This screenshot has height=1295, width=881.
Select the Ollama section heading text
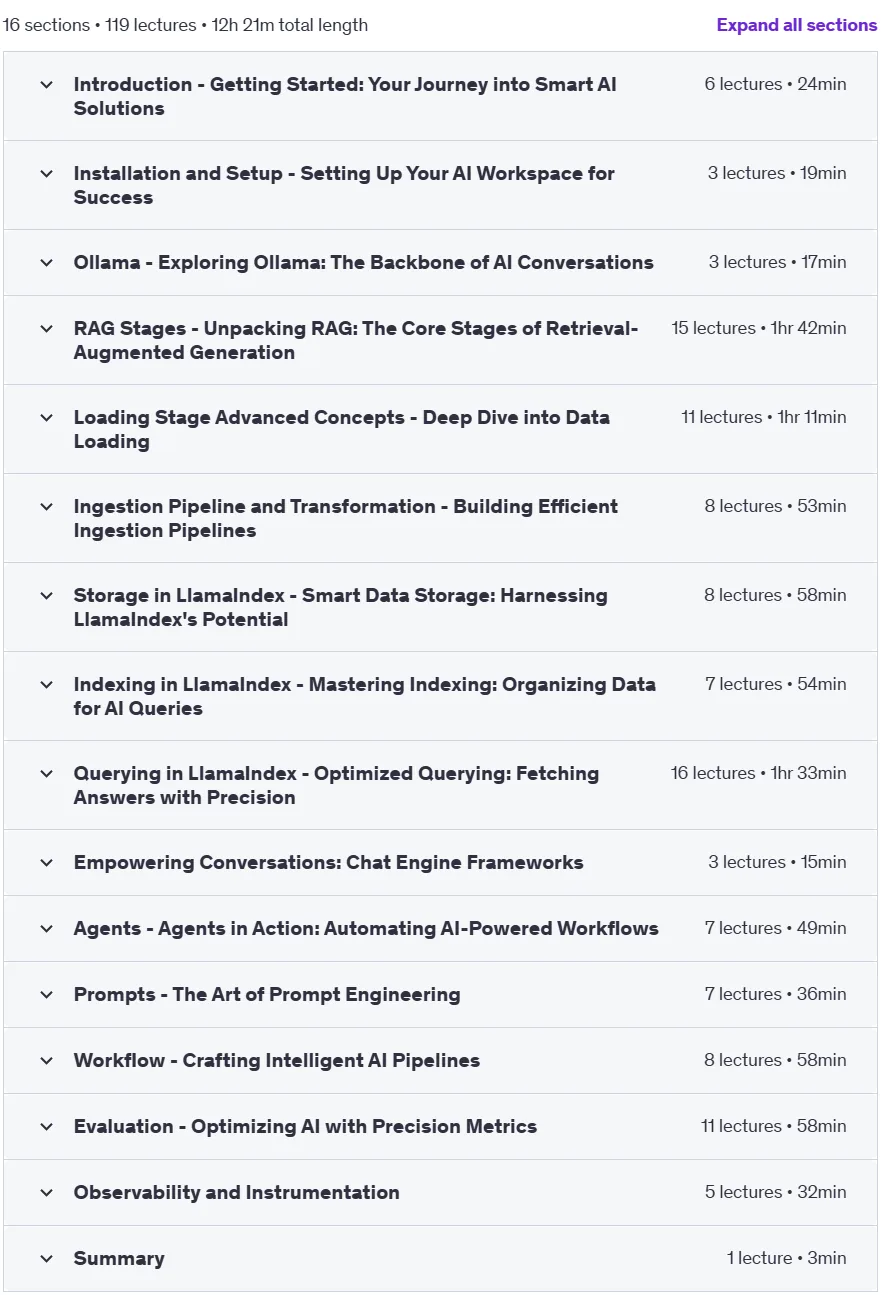[x=363, y=262]
